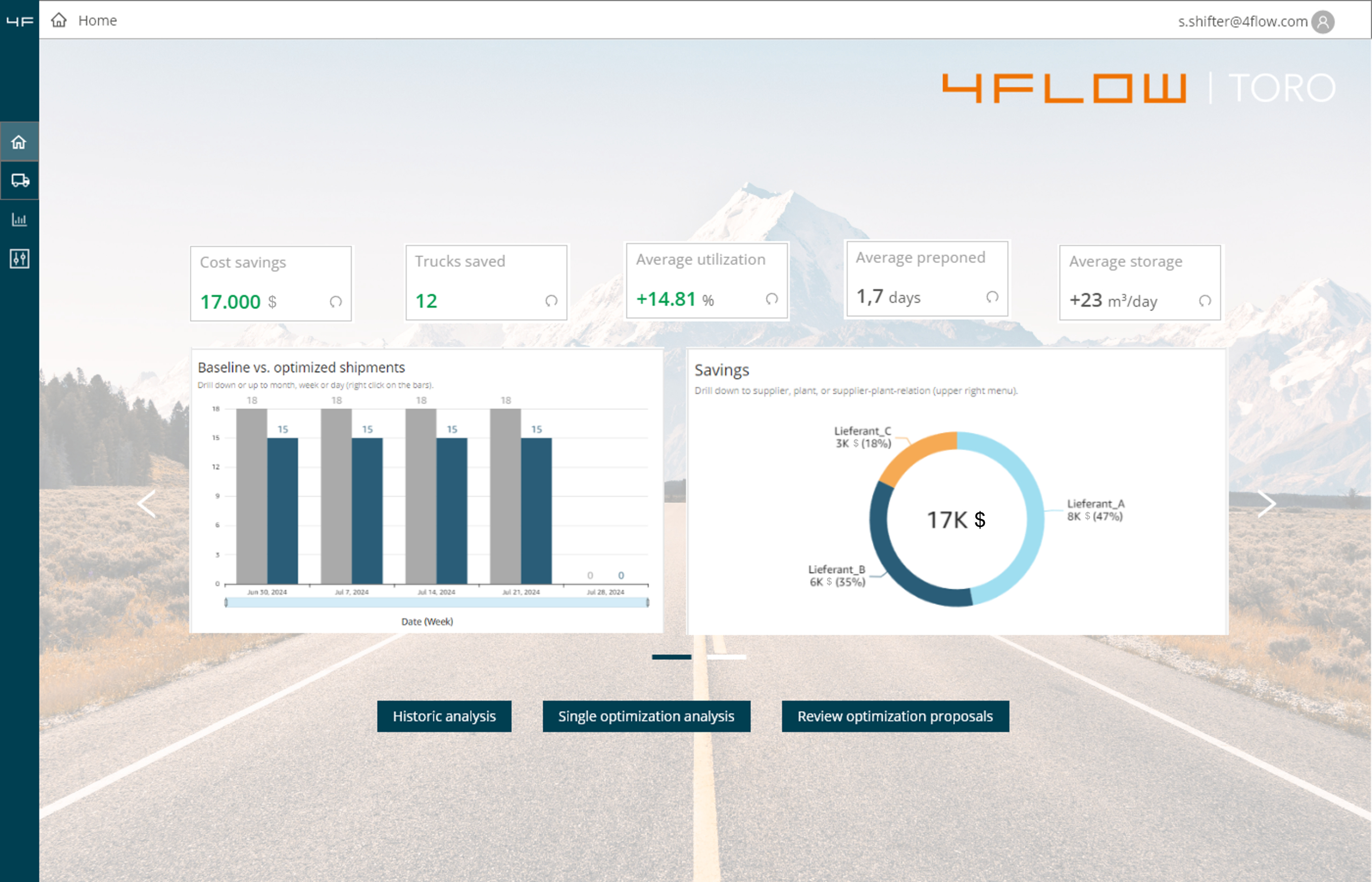Open the bar chart analytics sidebar icon
Screen dimensions: 1372x882
[x=19, y=219]
